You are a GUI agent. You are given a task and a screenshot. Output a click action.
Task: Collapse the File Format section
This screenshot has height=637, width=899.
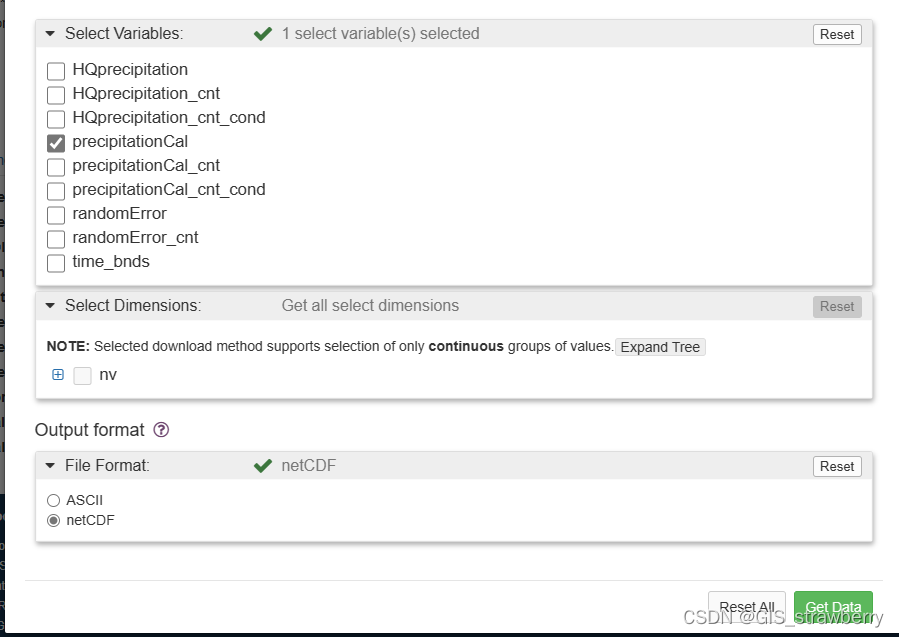[51, 466]
